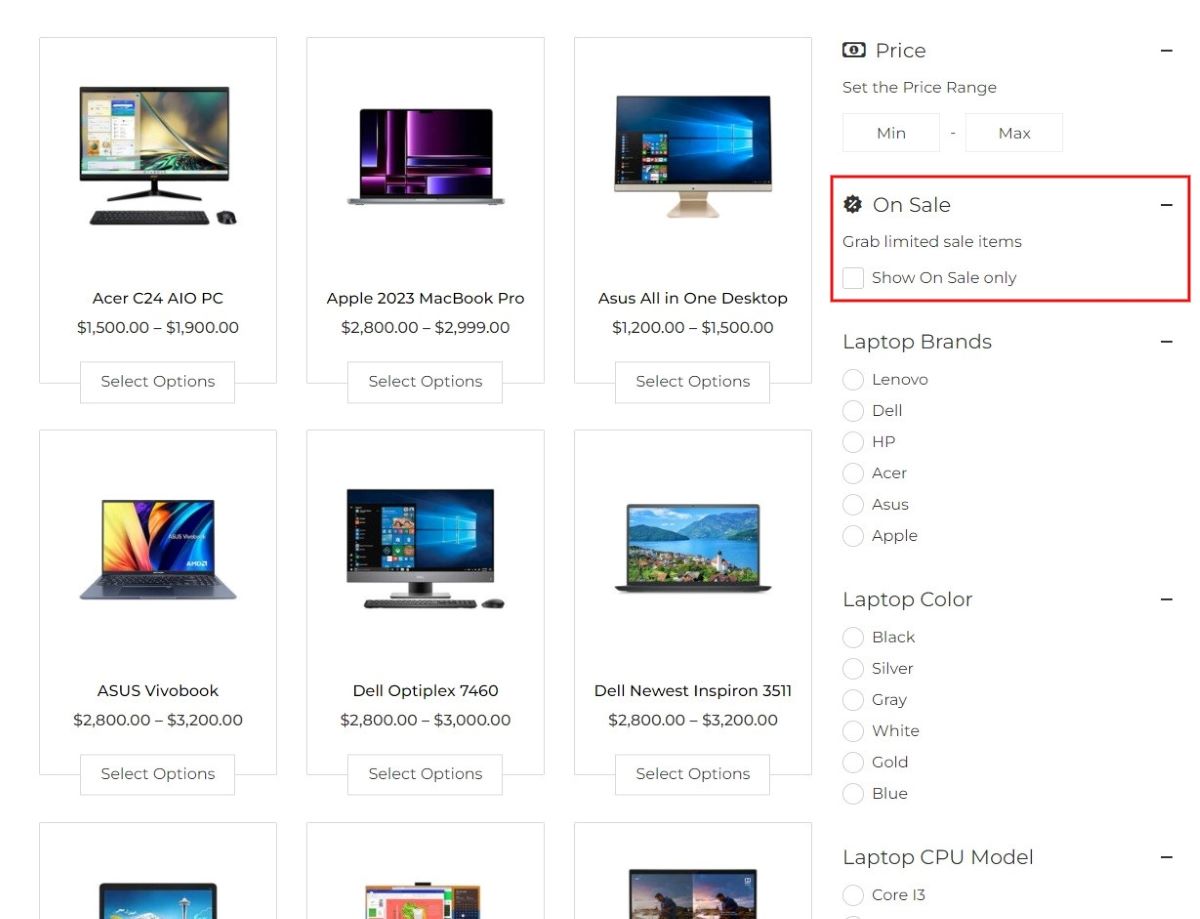Open the Asus All in One Desktop link

coord(693,298)
